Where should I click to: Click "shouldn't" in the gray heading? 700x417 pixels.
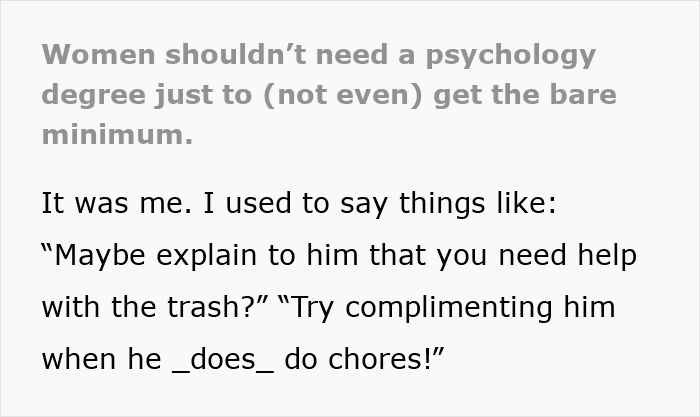(237, 55)
